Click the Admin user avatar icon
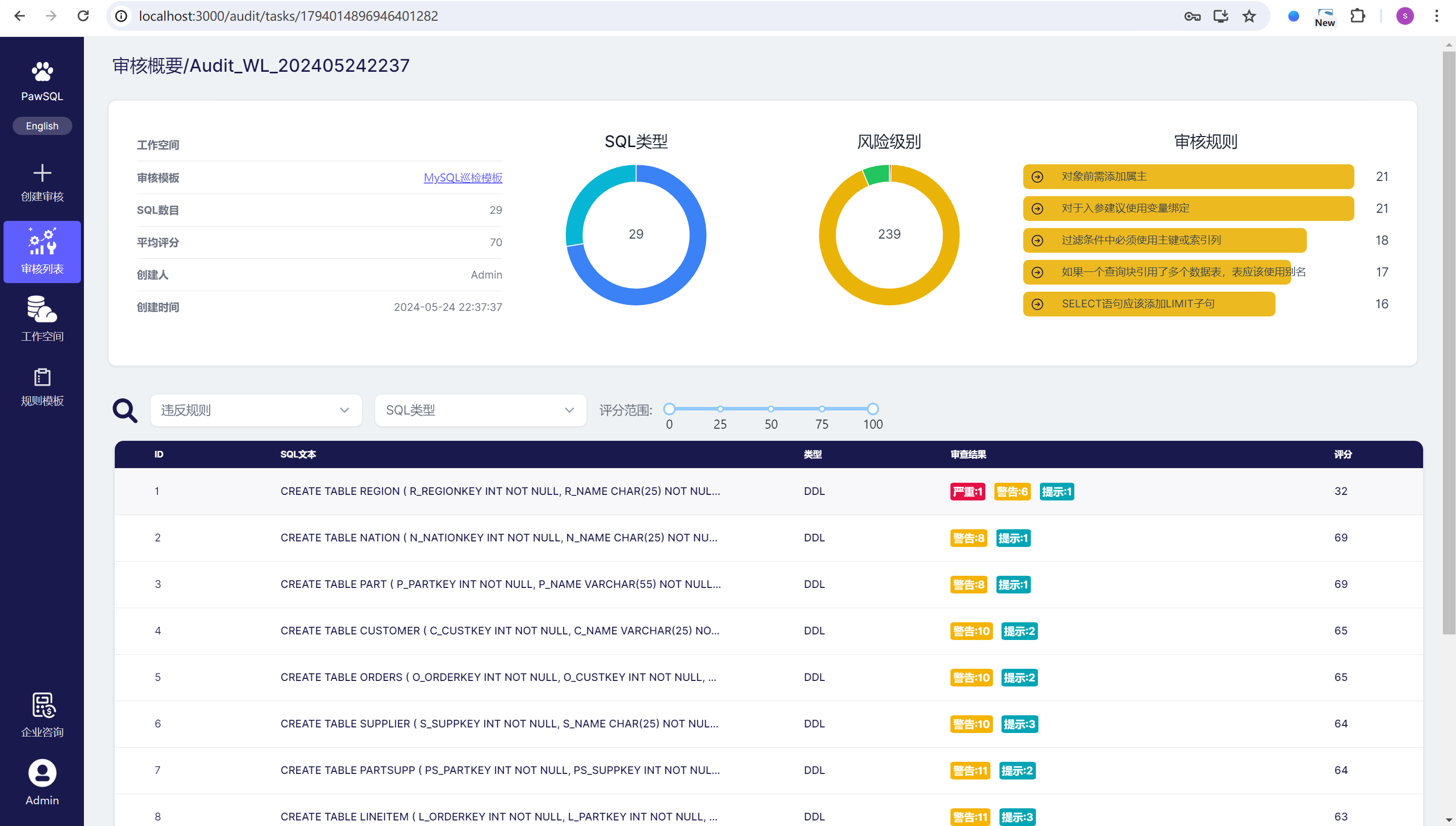 click(x=42, y=773)
